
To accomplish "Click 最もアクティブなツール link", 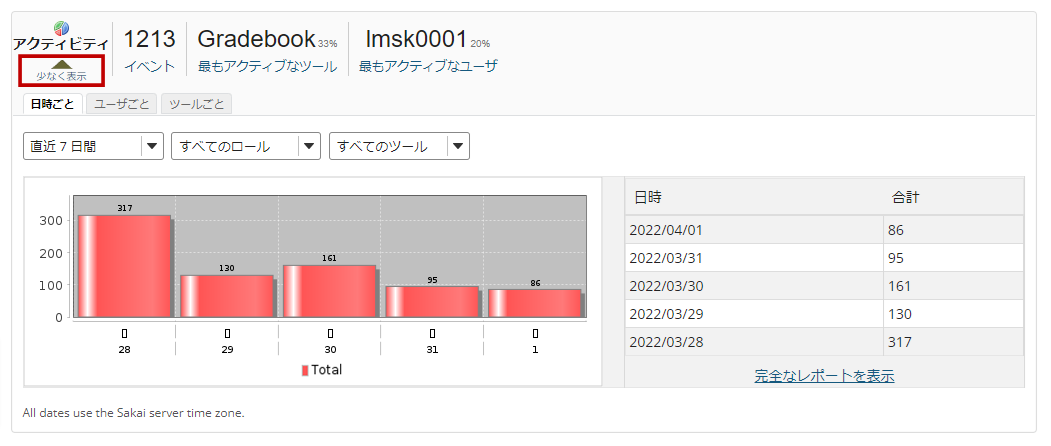I will point(267,66).
